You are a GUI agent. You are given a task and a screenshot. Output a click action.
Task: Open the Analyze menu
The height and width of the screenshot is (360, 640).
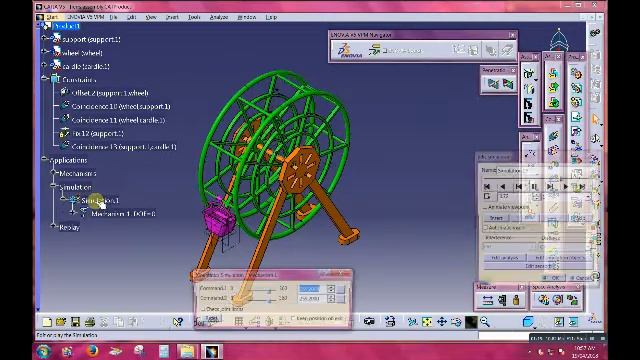click(x=219, y=17)
